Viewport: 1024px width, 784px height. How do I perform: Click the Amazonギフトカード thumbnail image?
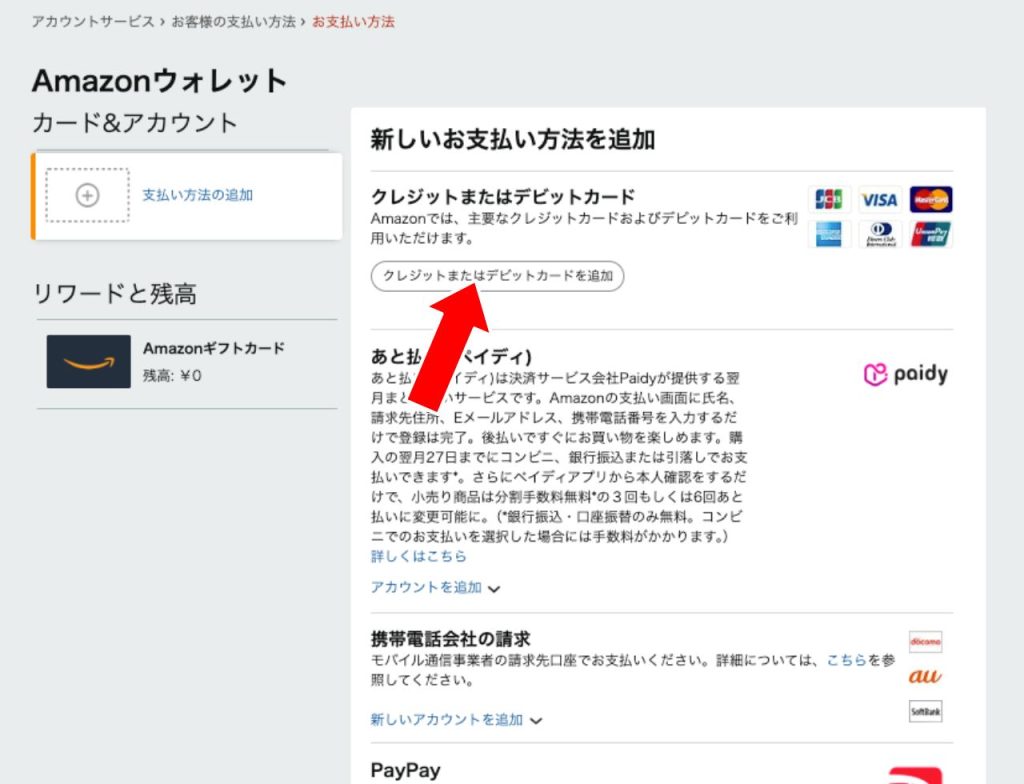(88, 361)
